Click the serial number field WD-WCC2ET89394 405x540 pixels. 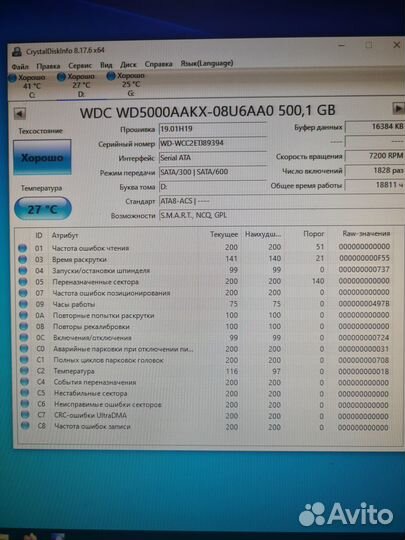click(212, 143)
